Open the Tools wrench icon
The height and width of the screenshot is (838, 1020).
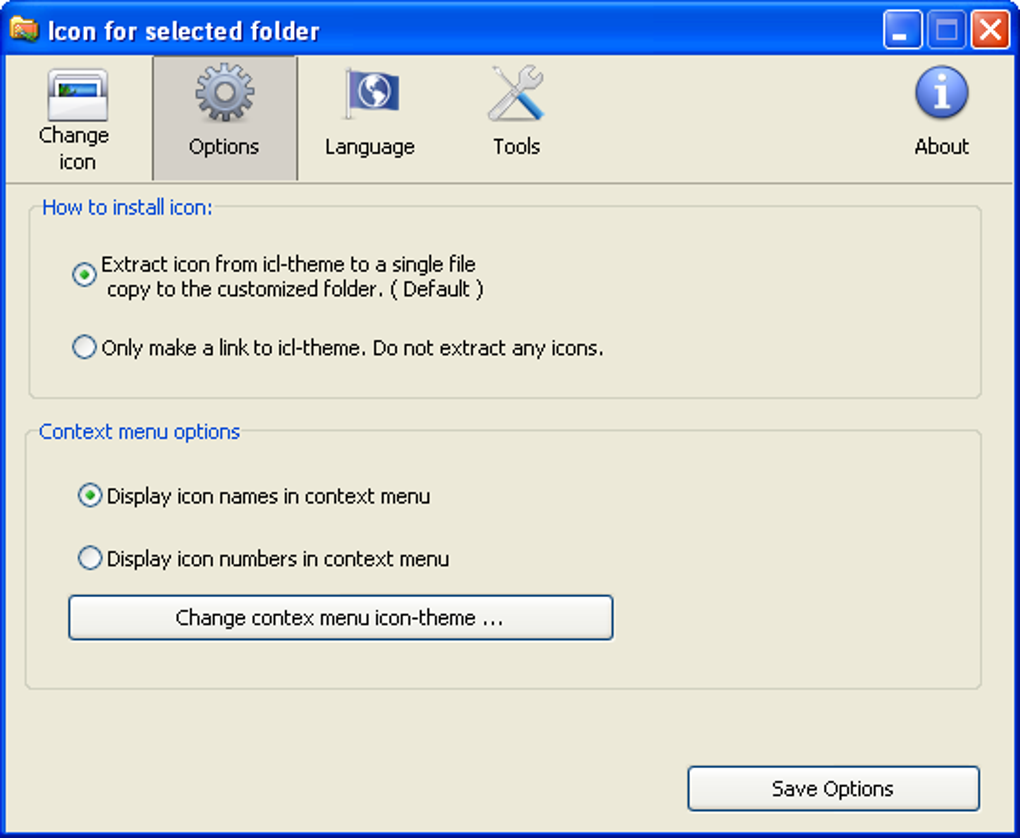pos(517,93)
